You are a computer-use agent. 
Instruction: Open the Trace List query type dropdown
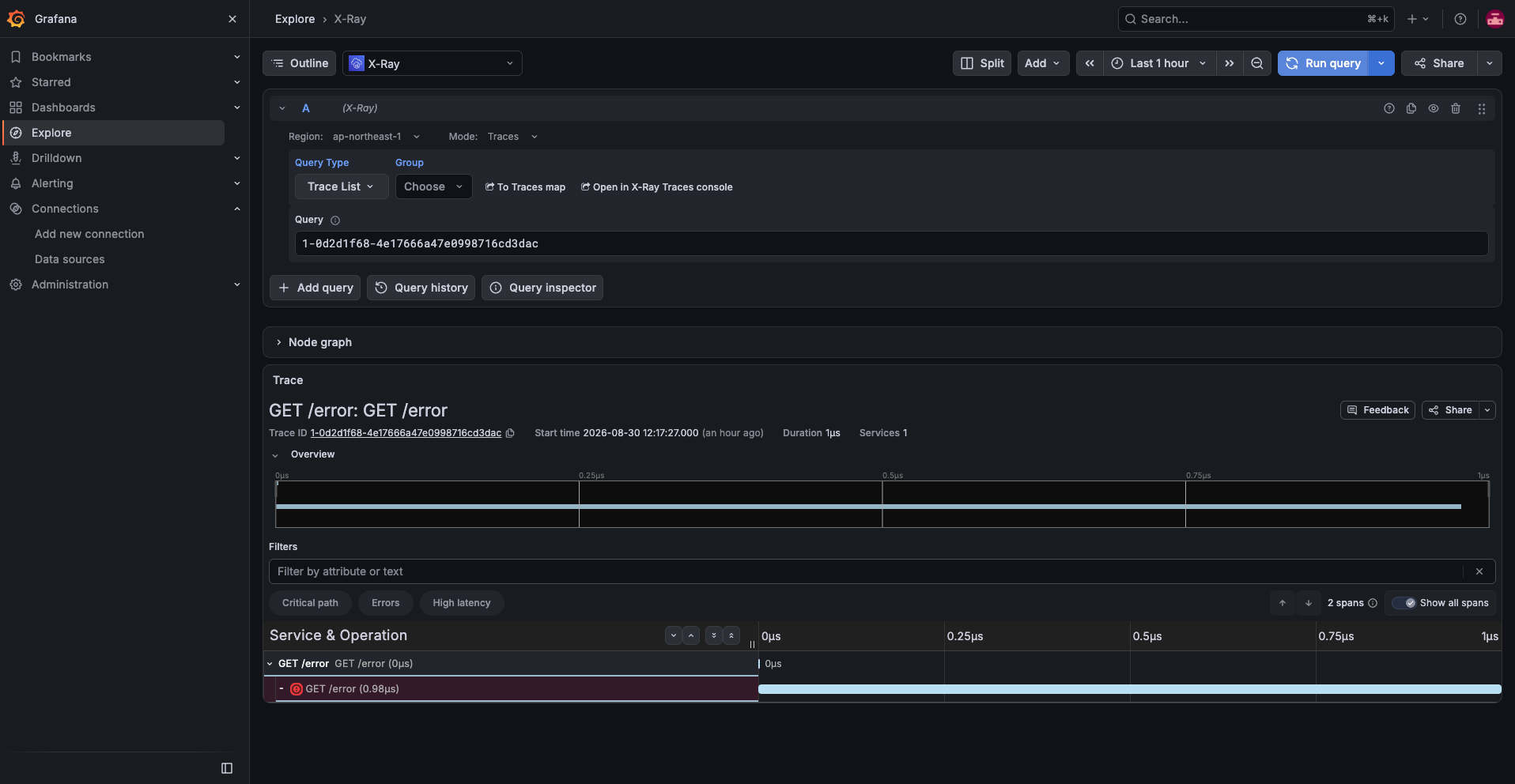point(341,187)
